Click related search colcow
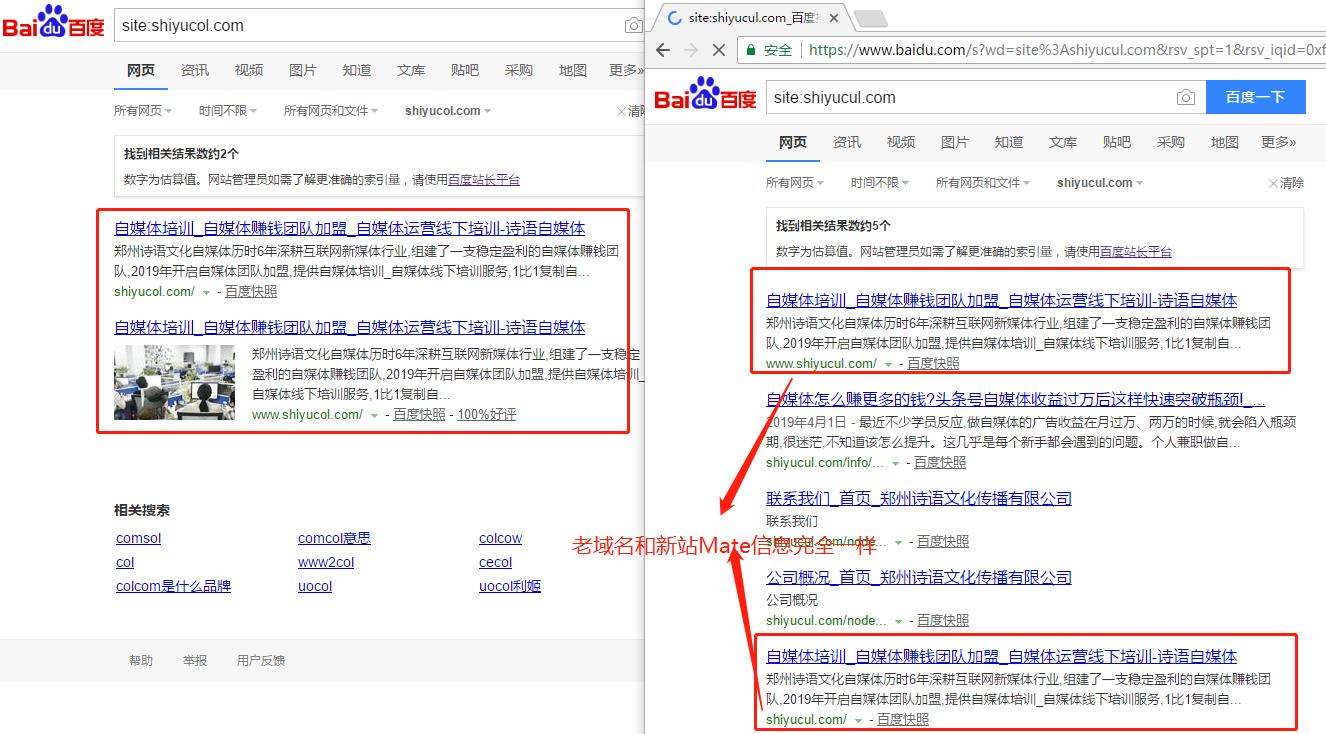Image resolution: width=1326 pixels, height=734 pixels. pos(500,539)
